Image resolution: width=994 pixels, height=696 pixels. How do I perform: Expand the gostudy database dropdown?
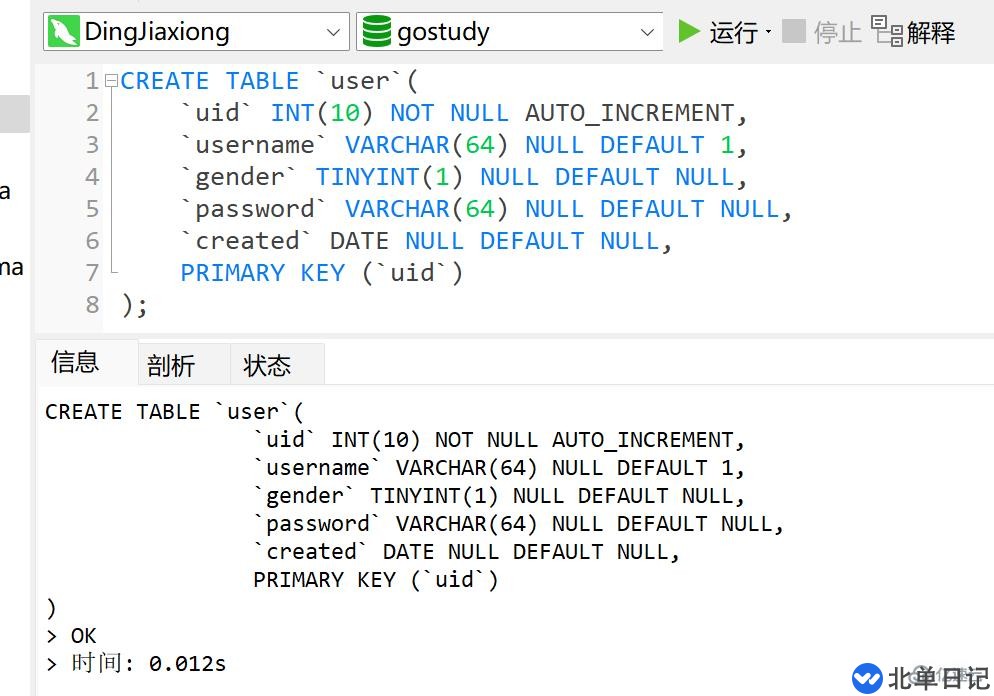[x=647, y=32]
